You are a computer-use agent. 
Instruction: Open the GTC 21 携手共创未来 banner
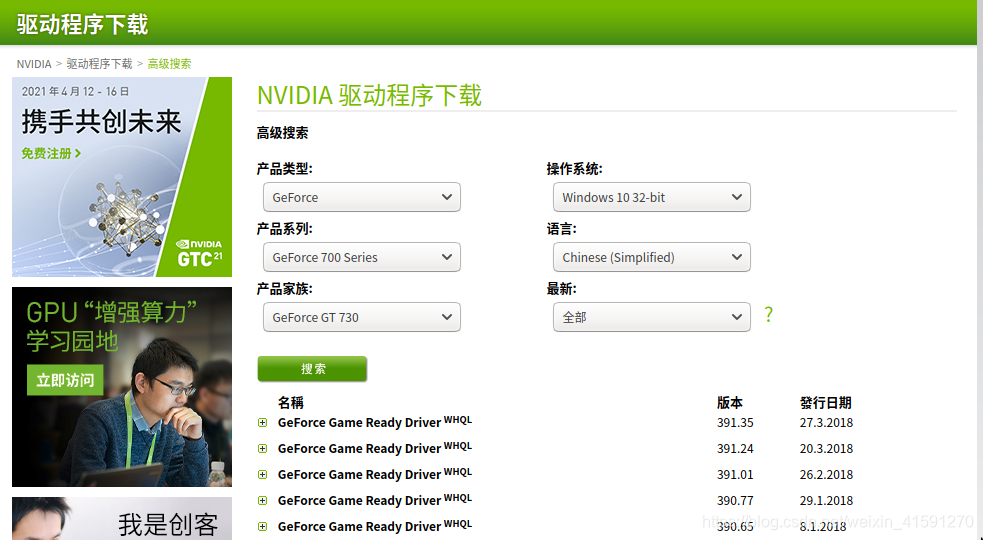click(122, 177)
